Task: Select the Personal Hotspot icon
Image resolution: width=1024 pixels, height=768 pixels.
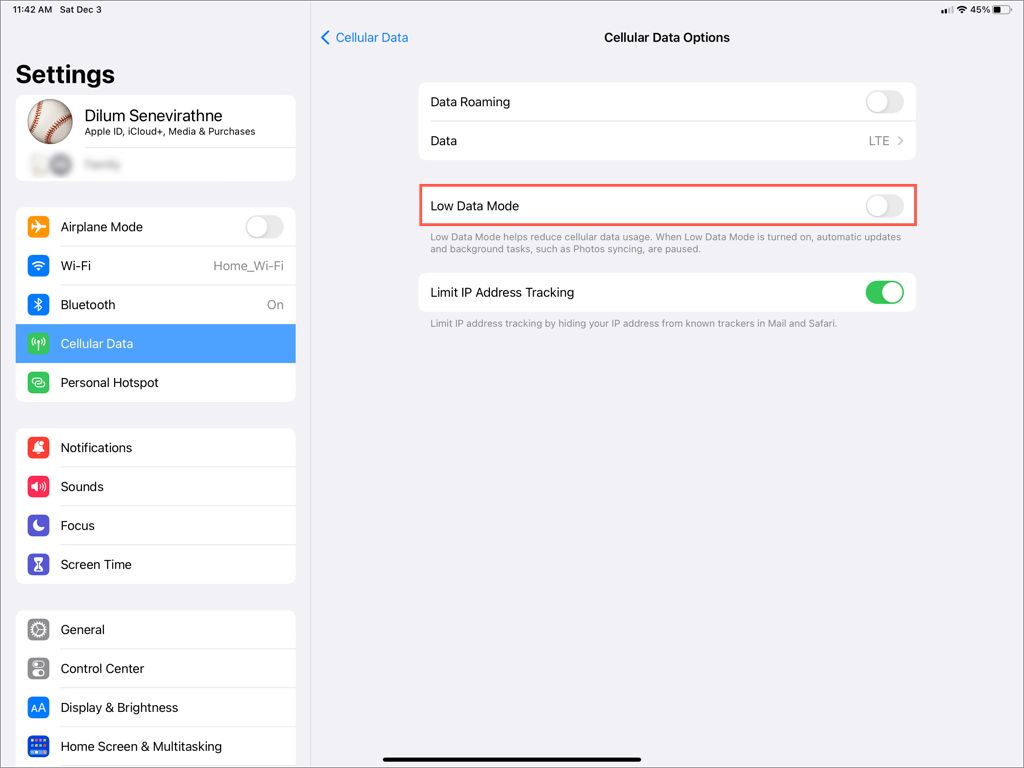Action: 38,382
